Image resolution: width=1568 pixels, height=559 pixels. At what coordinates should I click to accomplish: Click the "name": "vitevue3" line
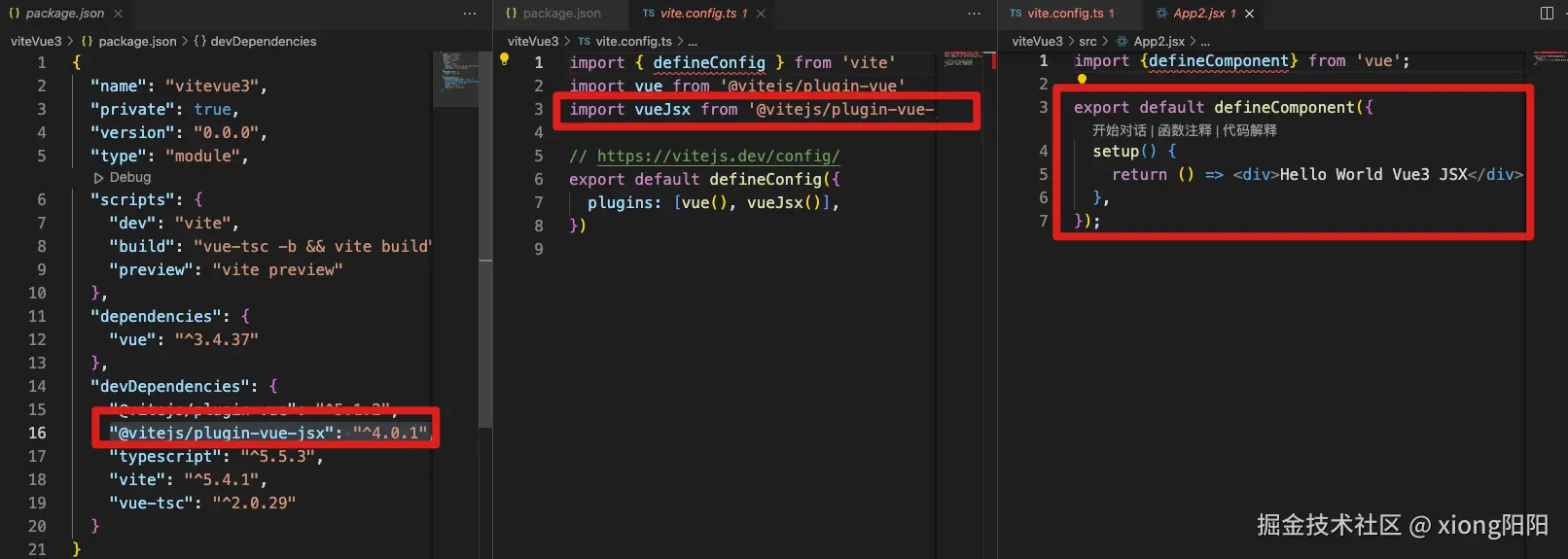(178, 86)
